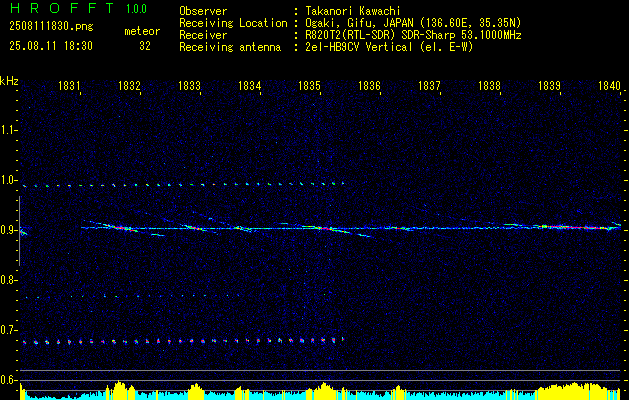Click the 1837 time marker
Image resolution: width=629 pixels, height=400 pixels.
(430, 85)
